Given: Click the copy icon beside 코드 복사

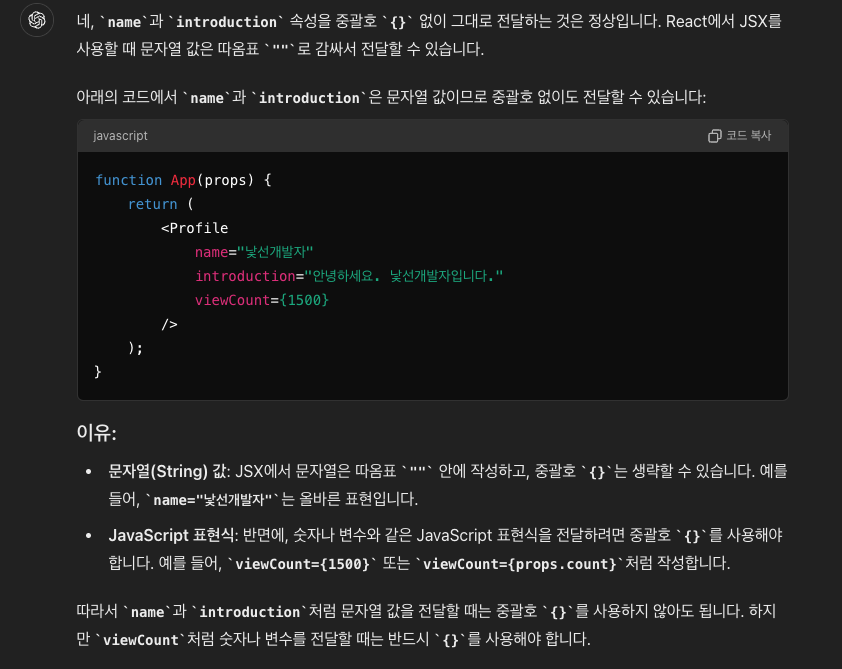Looking at the screenshot, I should [x=714, y=136].
